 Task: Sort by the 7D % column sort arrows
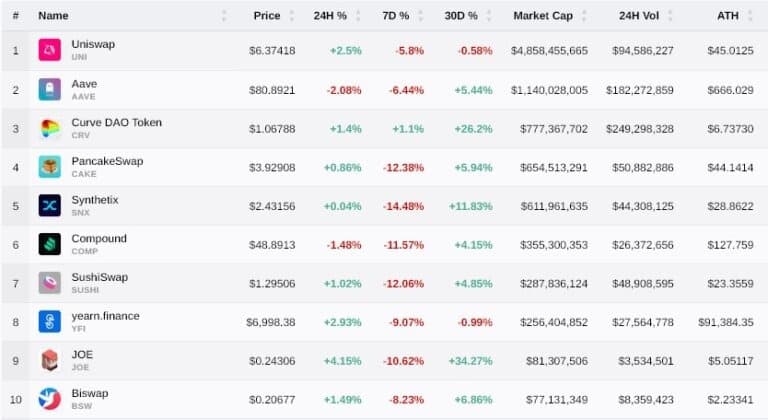tap(421, 16)
